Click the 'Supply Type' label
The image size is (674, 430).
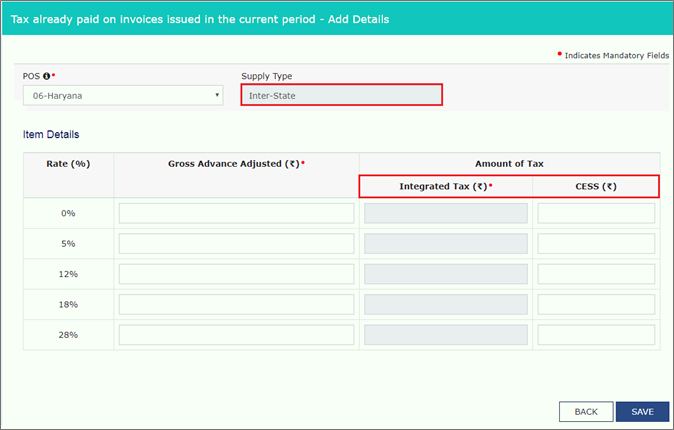coord(267,76)
